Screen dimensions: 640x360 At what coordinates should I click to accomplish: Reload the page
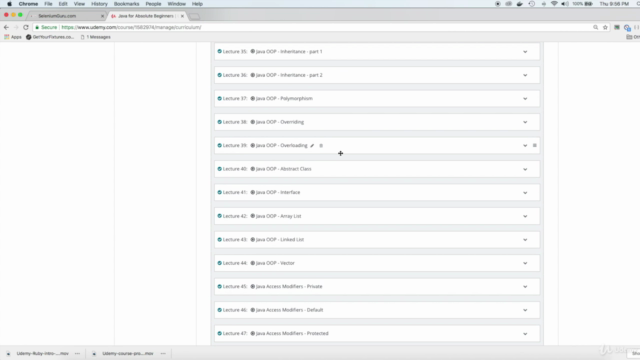click(x=26, y=27)
